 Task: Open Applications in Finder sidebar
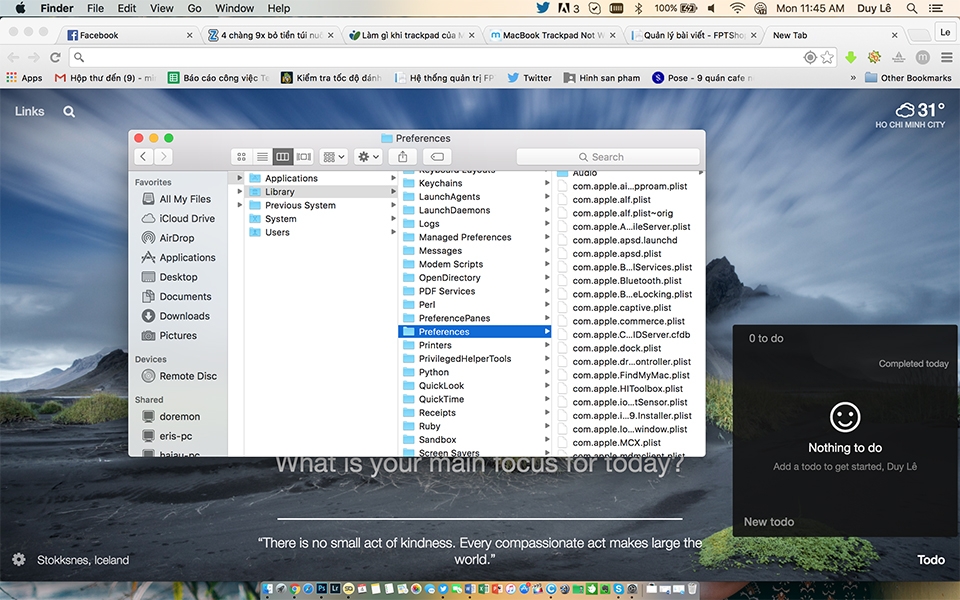click(x=178, y=258)
